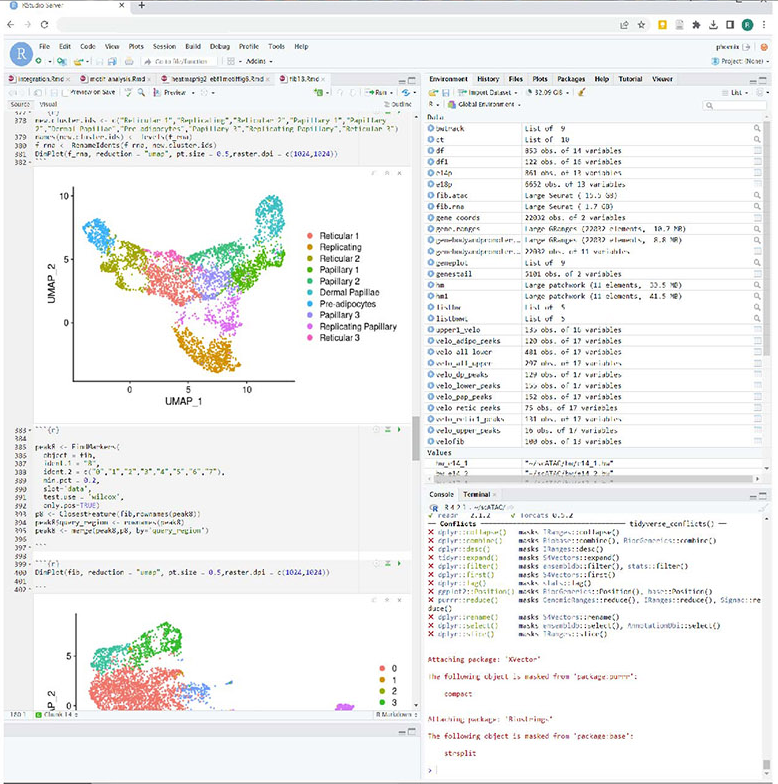Screen dimensions: 778x784
Task: Open the Plots menu in menu bar
Action: click(x=136, y=46)
